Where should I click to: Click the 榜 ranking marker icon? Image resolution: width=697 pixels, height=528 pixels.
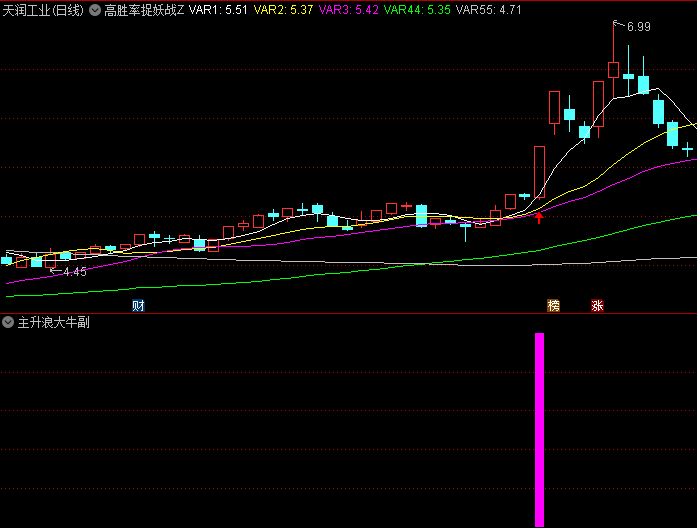[553, 306]
